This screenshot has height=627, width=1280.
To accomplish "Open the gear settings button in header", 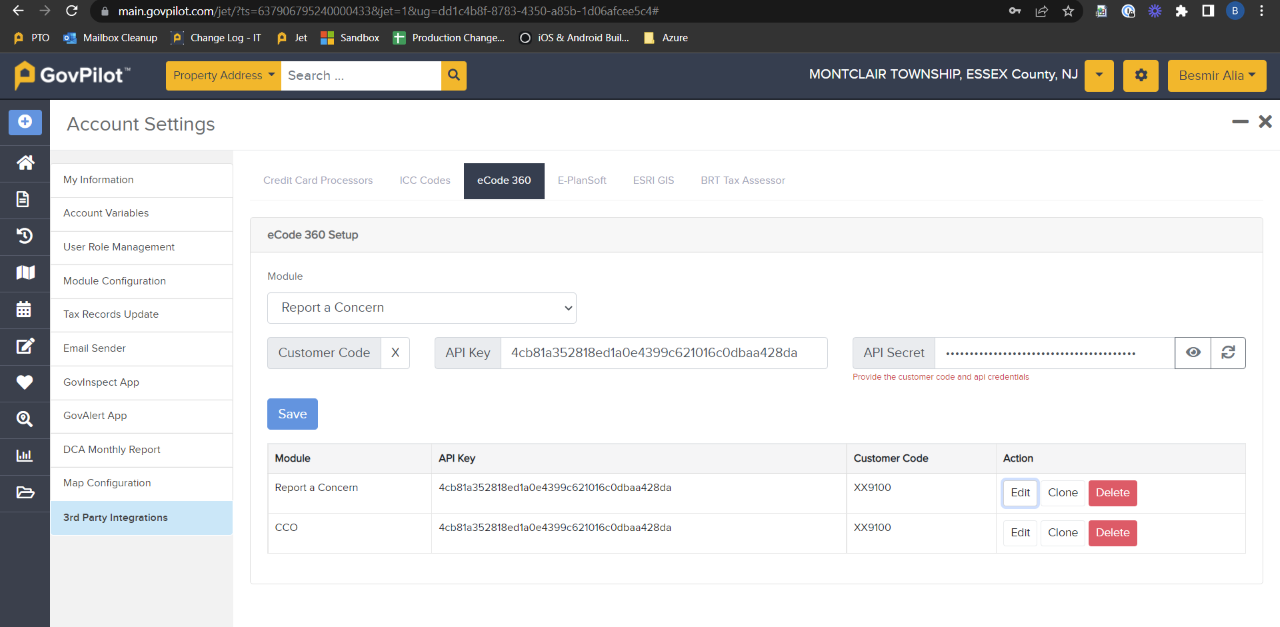I will pyautogui.click(x=1141, y=76).
